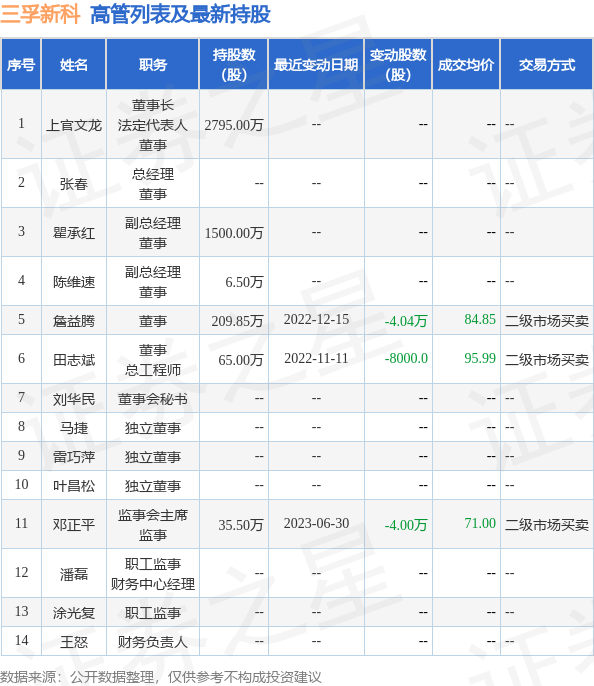
Task: Click the name 刘华民
Action: (x=74, y=399)
